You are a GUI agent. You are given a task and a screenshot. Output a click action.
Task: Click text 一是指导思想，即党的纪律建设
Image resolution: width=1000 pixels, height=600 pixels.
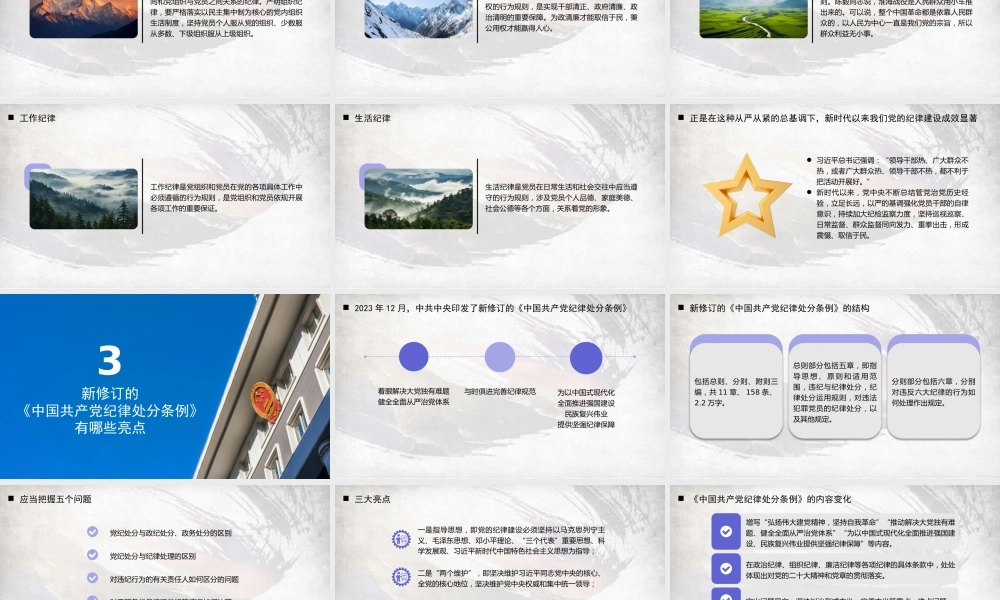[511, 540]
